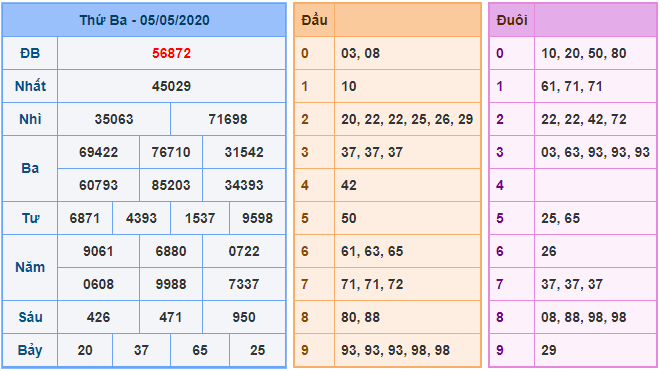Viewport: 660px width, 371px height.
Task: Click the number 85203
Action: (171, 185)
